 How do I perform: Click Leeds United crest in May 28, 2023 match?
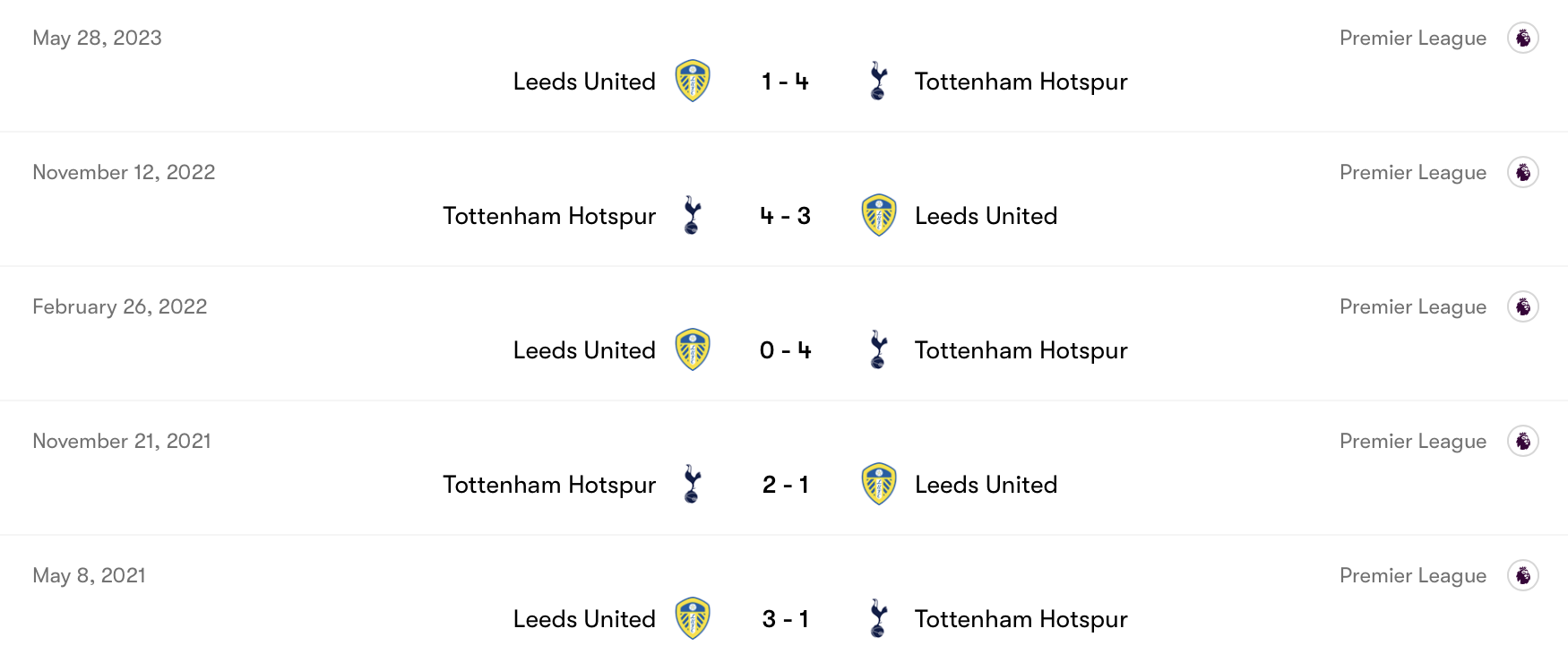click(693, 82)
